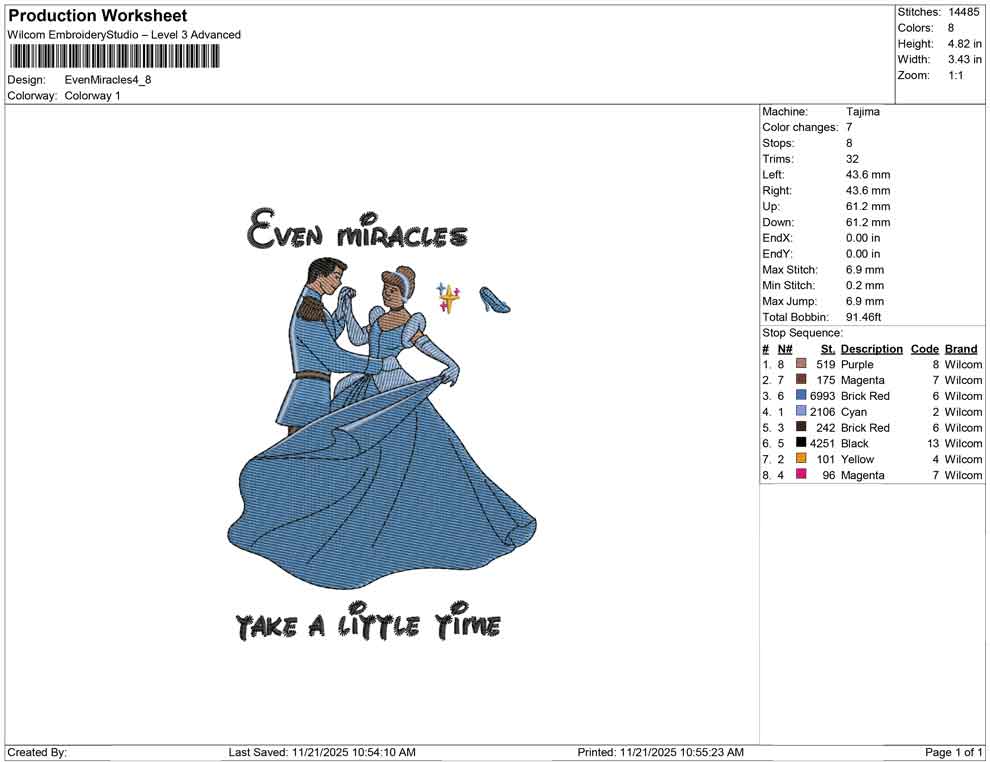Click the 'Code' column header
Viewport: 990px width, 762px height.
[x=925, y=348]
